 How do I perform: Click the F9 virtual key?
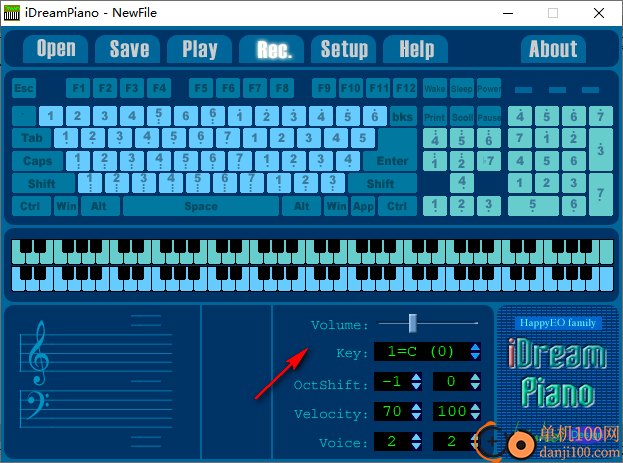324,88
